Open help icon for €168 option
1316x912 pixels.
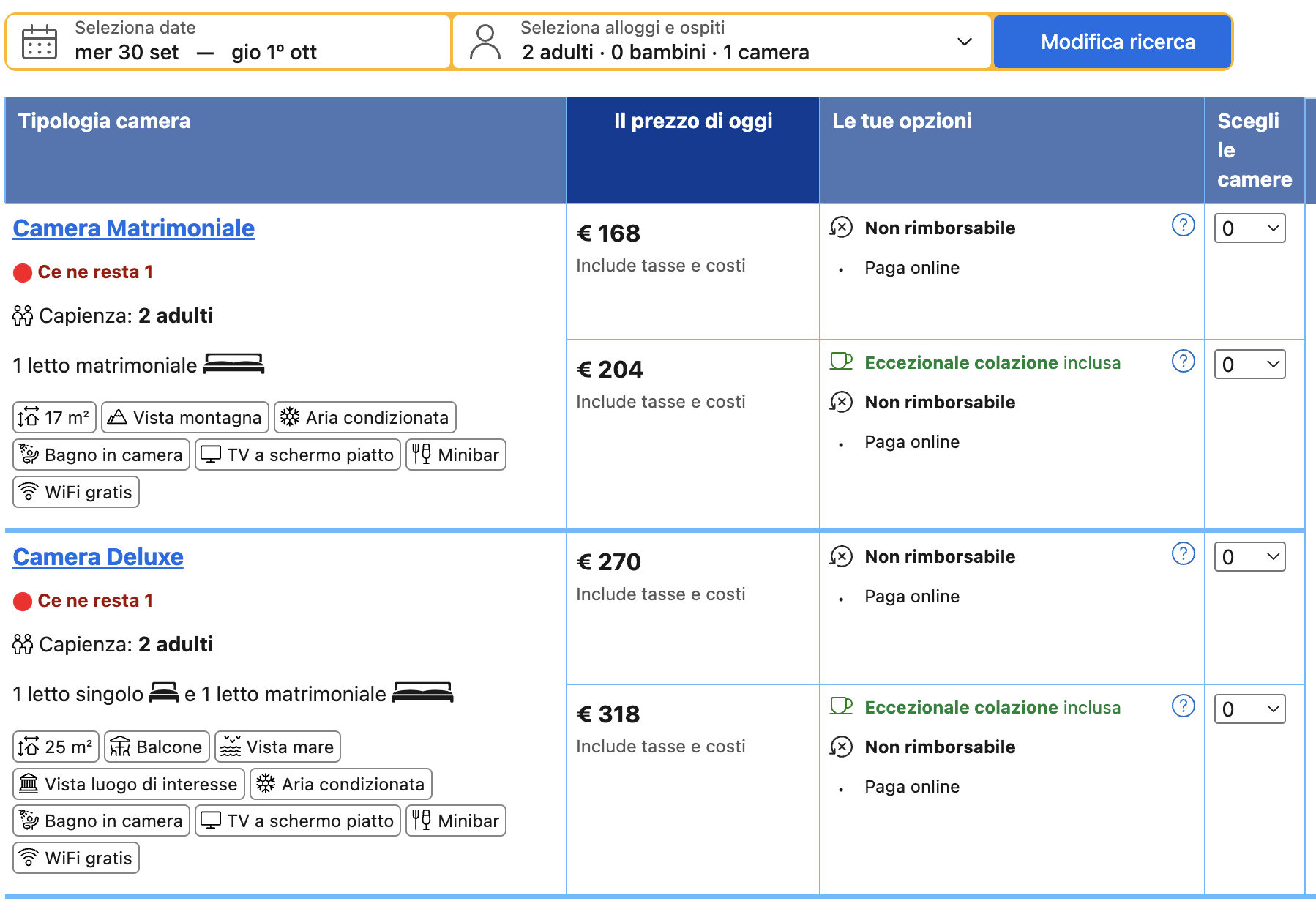(x=1183, y=225)
